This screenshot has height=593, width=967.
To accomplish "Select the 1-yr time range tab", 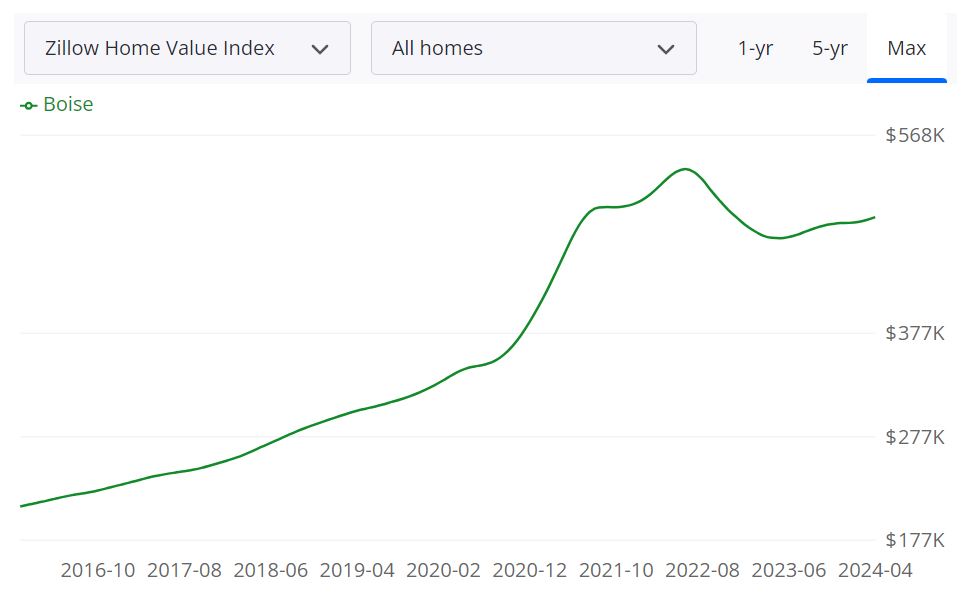I will (x=755, y=48).
